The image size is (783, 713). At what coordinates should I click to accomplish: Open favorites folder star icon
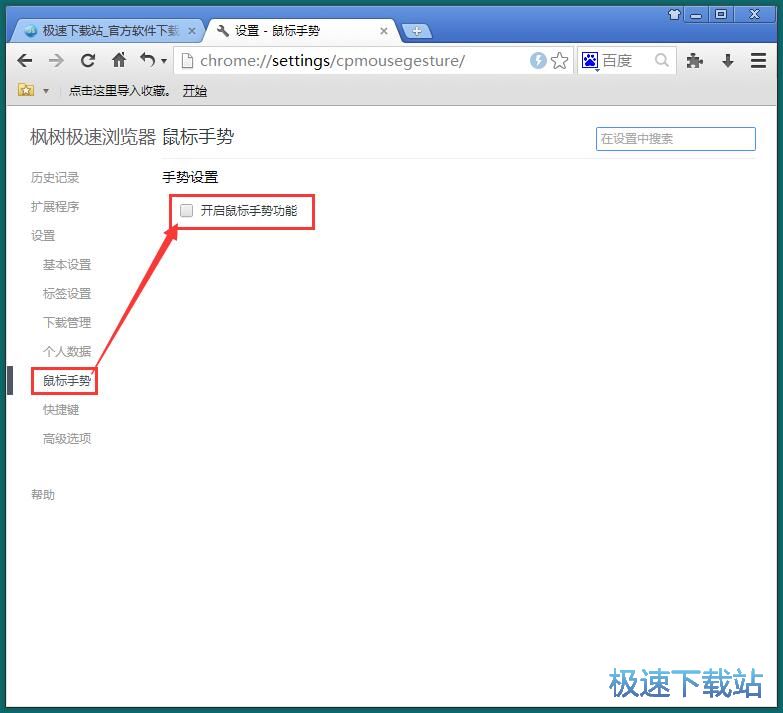coord(26,90)
